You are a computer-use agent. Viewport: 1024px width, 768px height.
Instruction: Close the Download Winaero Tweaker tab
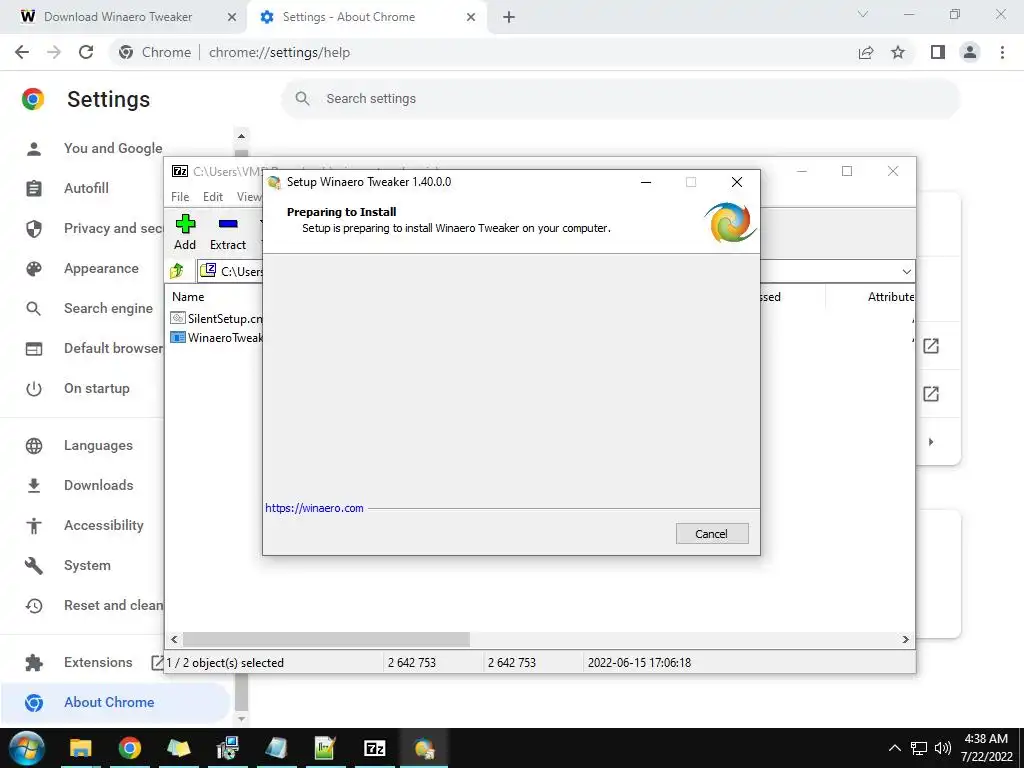[x=232, y=17]
